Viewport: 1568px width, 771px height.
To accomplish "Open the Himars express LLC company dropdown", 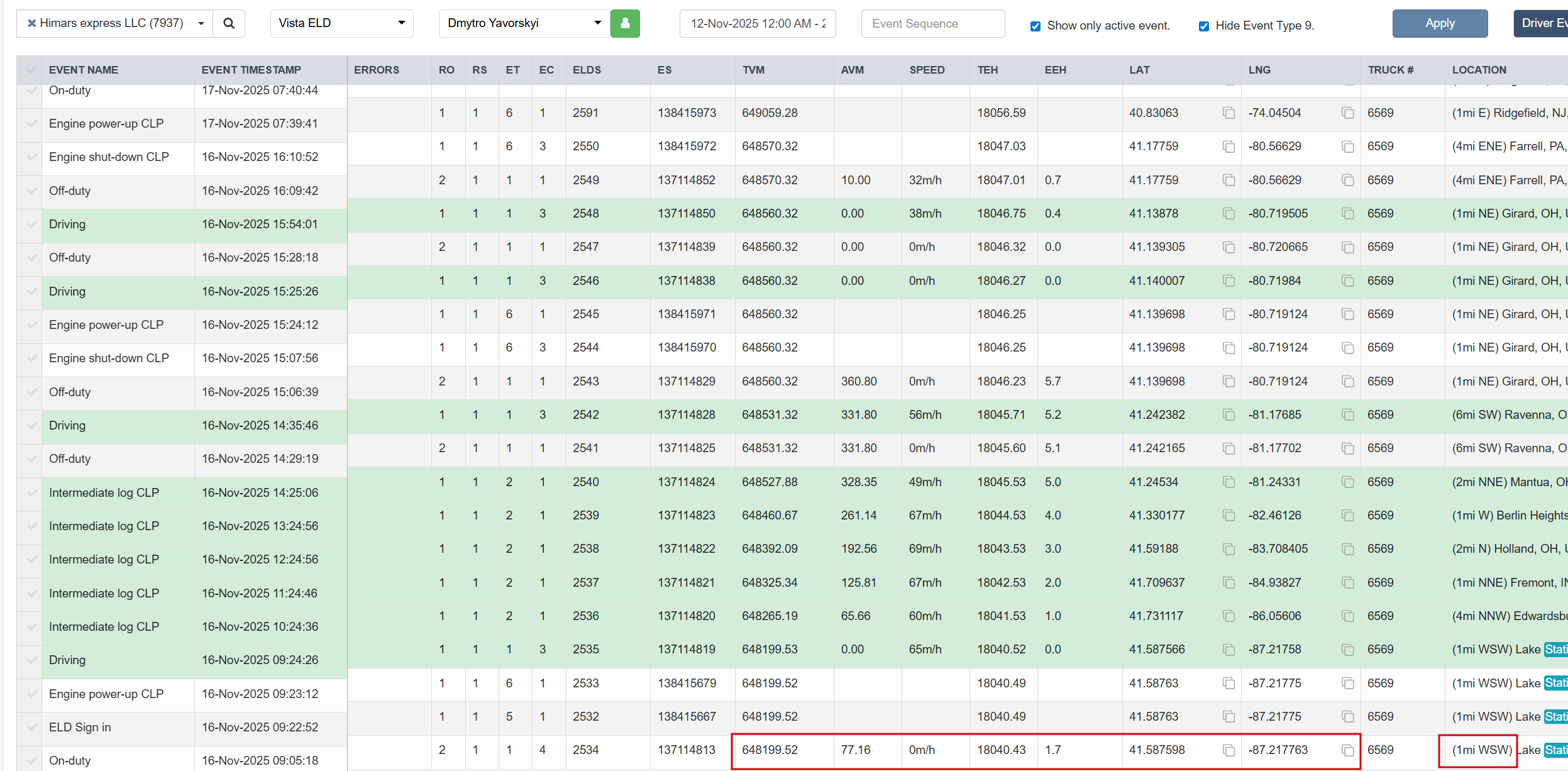I will (x=201, y=23).
